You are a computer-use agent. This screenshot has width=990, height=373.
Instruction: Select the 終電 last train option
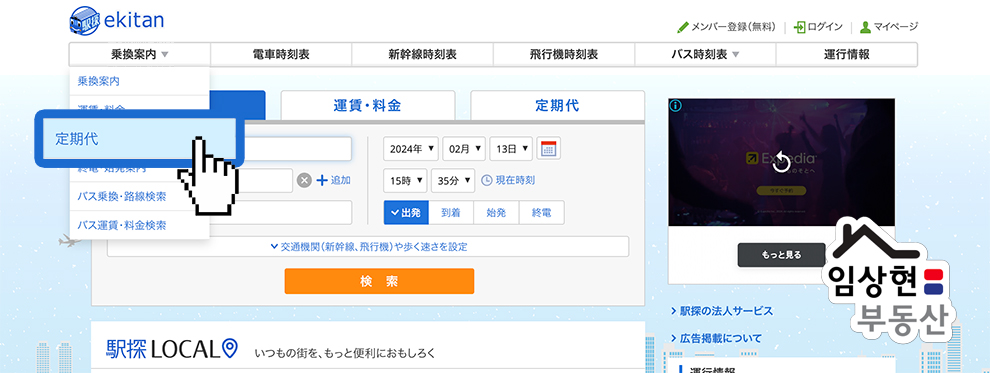coord(542,213)
